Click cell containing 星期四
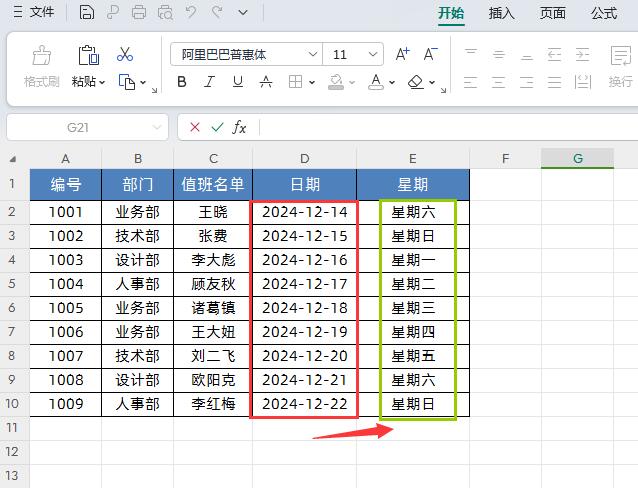 click(413, 332)
